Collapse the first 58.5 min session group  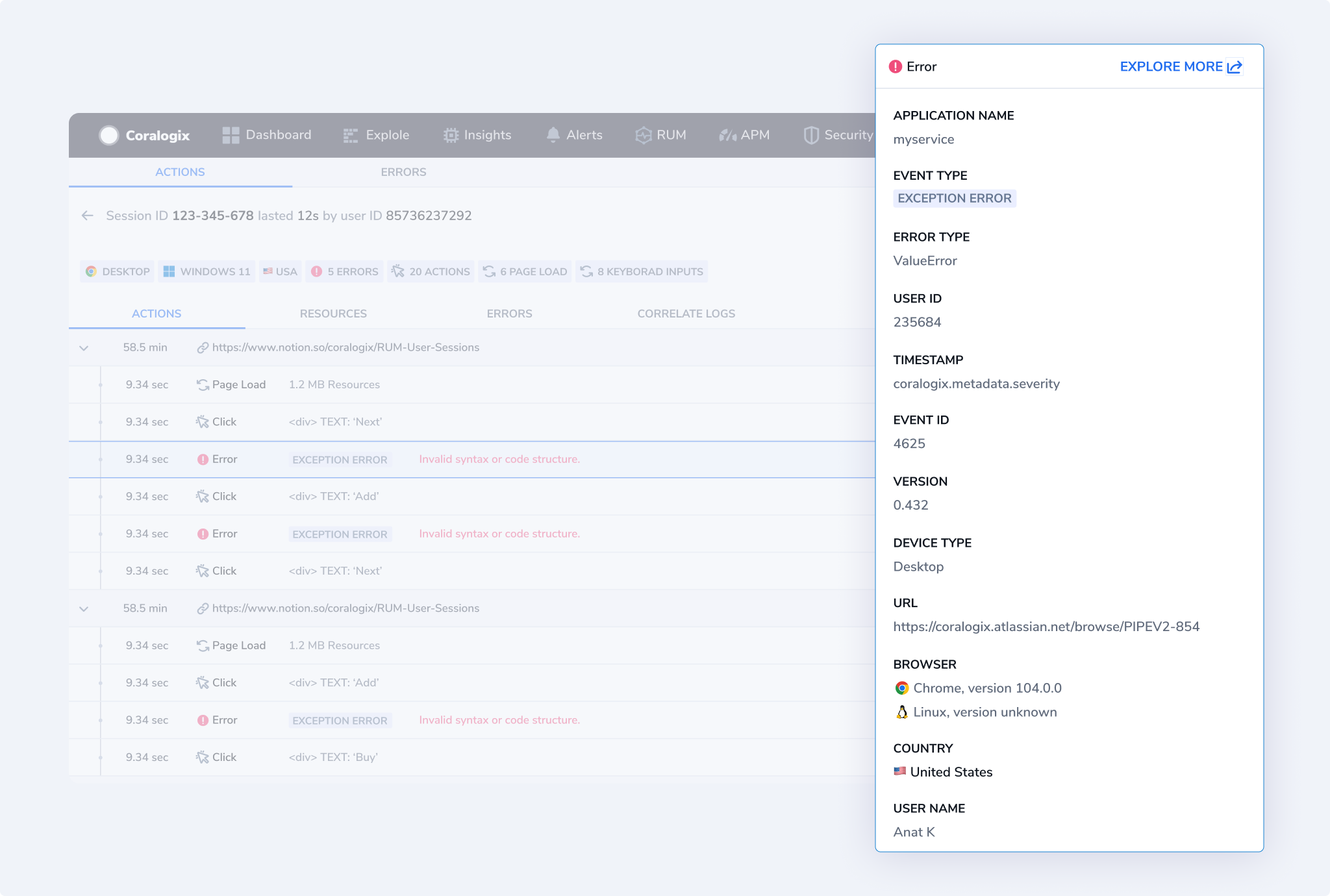(84, 348)
